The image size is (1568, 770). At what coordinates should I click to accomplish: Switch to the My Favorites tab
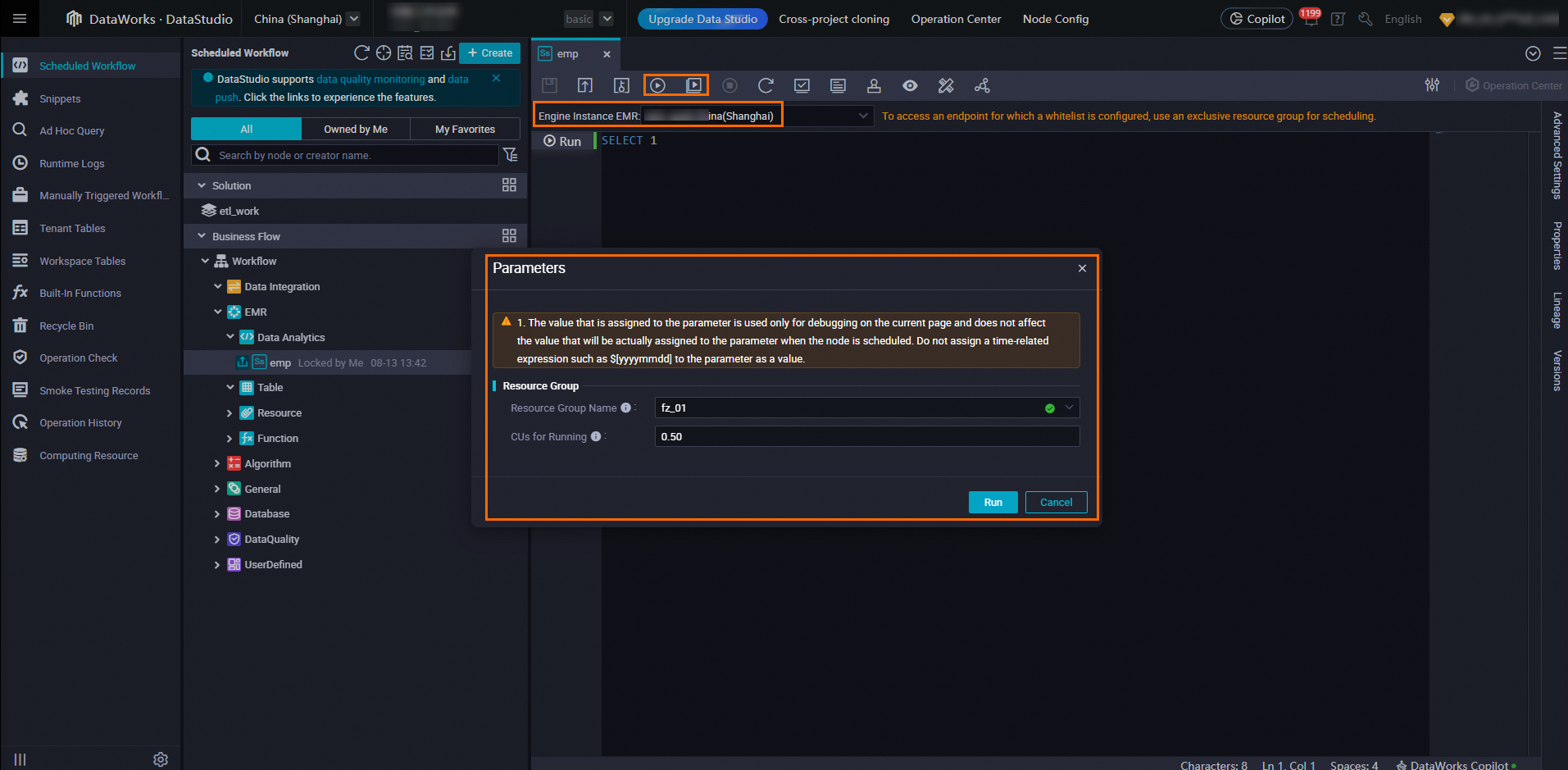tap(465, 129)
